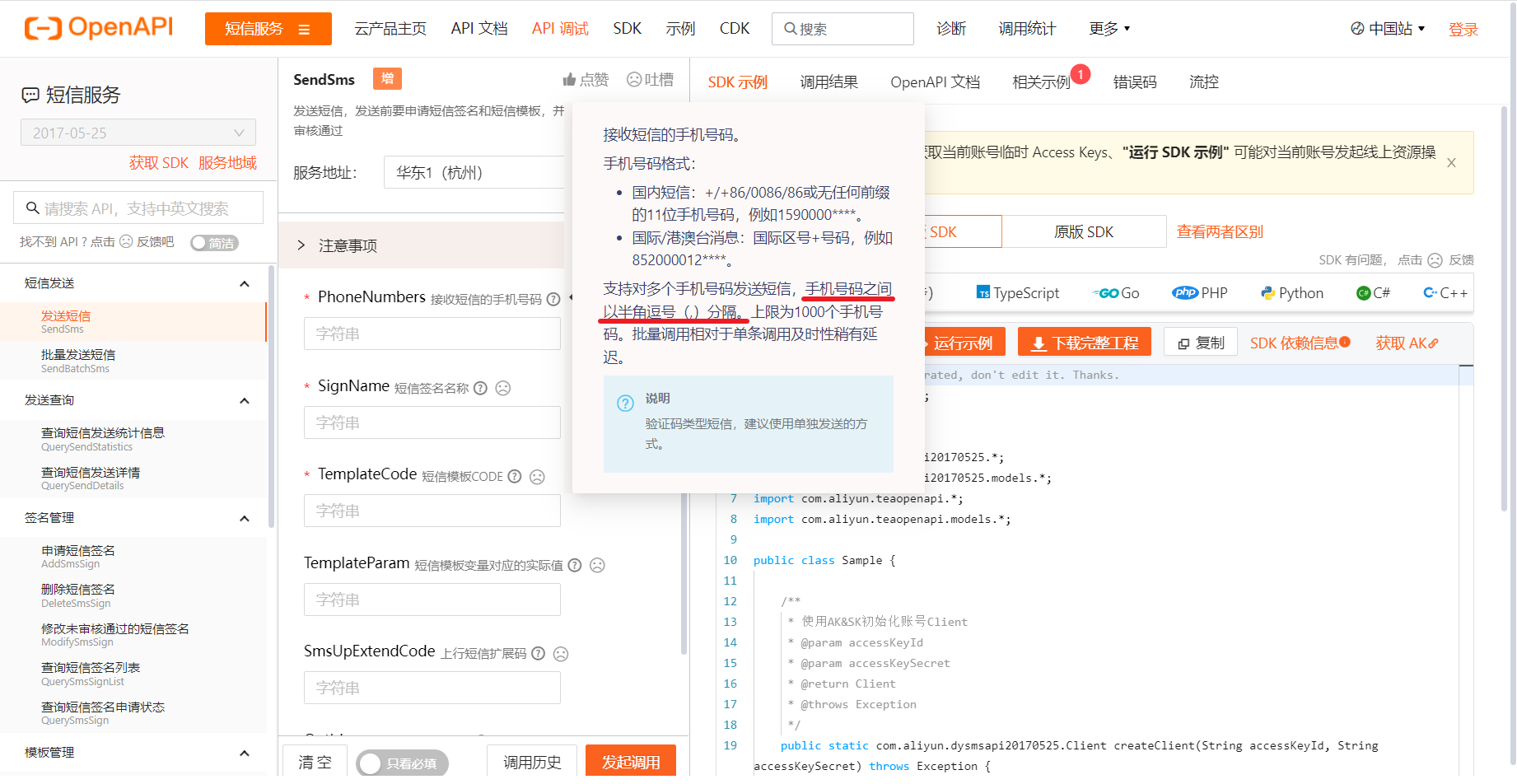Viewport: 1517px width, 784px height.
Task: Click 服务地域 link in sidebar
Action: point(227,163)
